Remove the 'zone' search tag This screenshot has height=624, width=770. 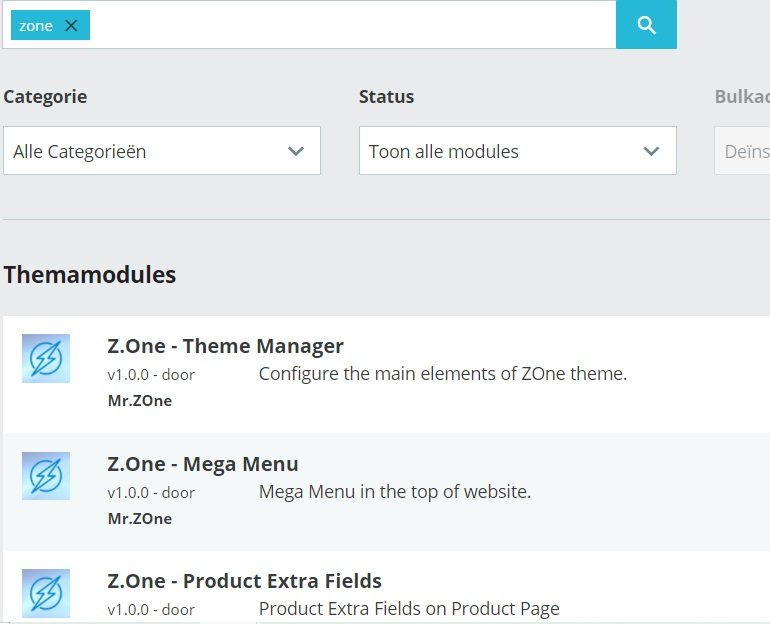click(x=71, y=26)
